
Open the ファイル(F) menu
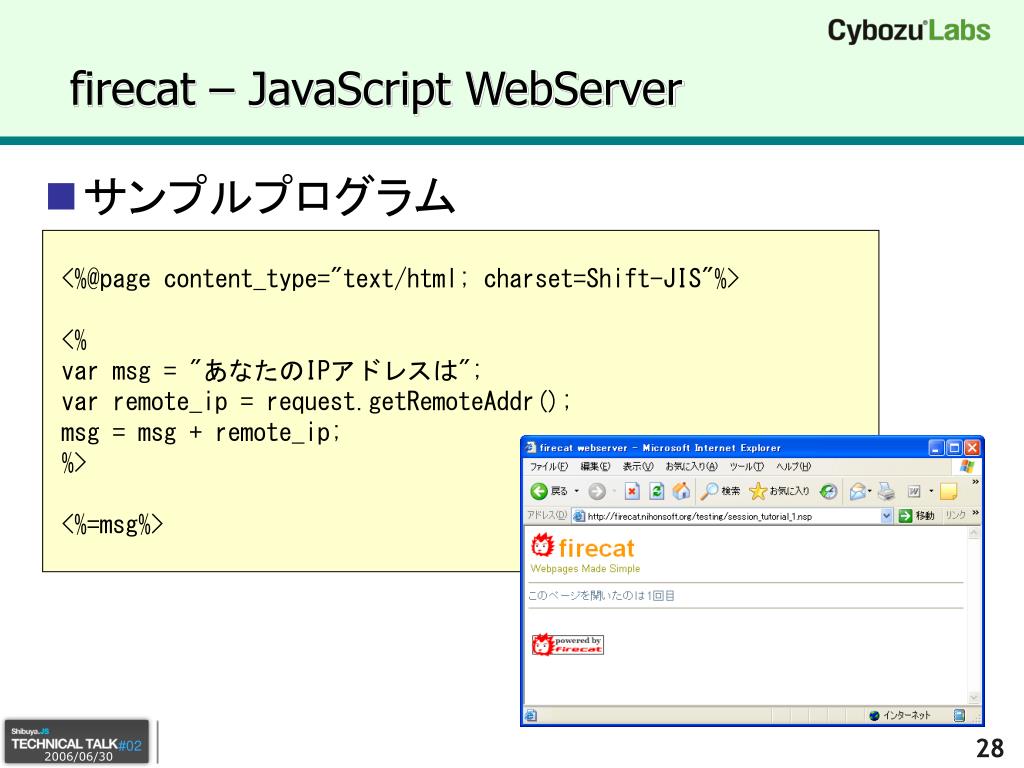pos(549,467)
